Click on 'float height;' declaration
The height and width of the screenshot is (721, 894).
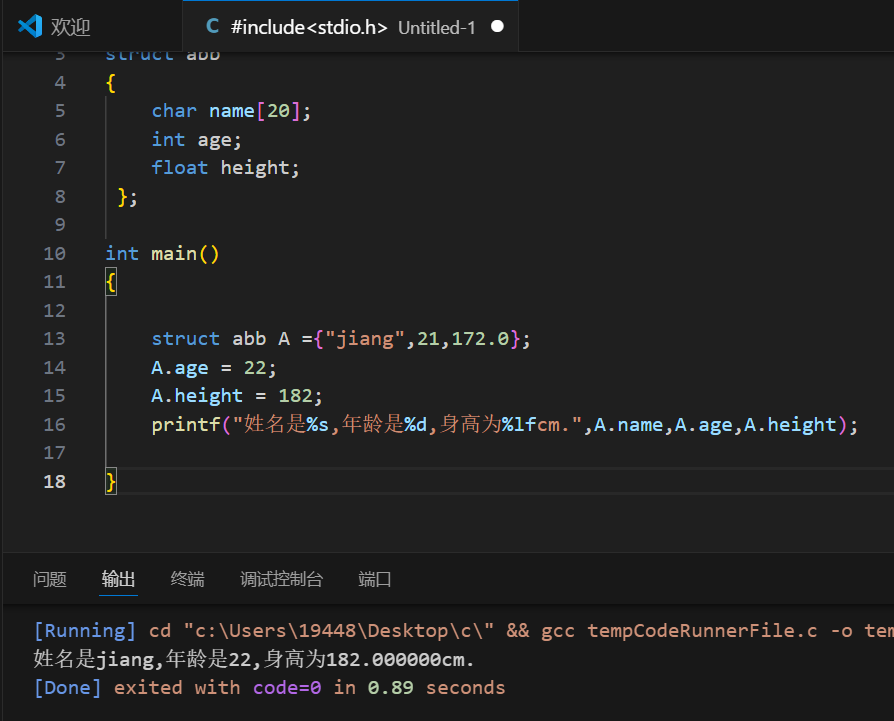225,168
